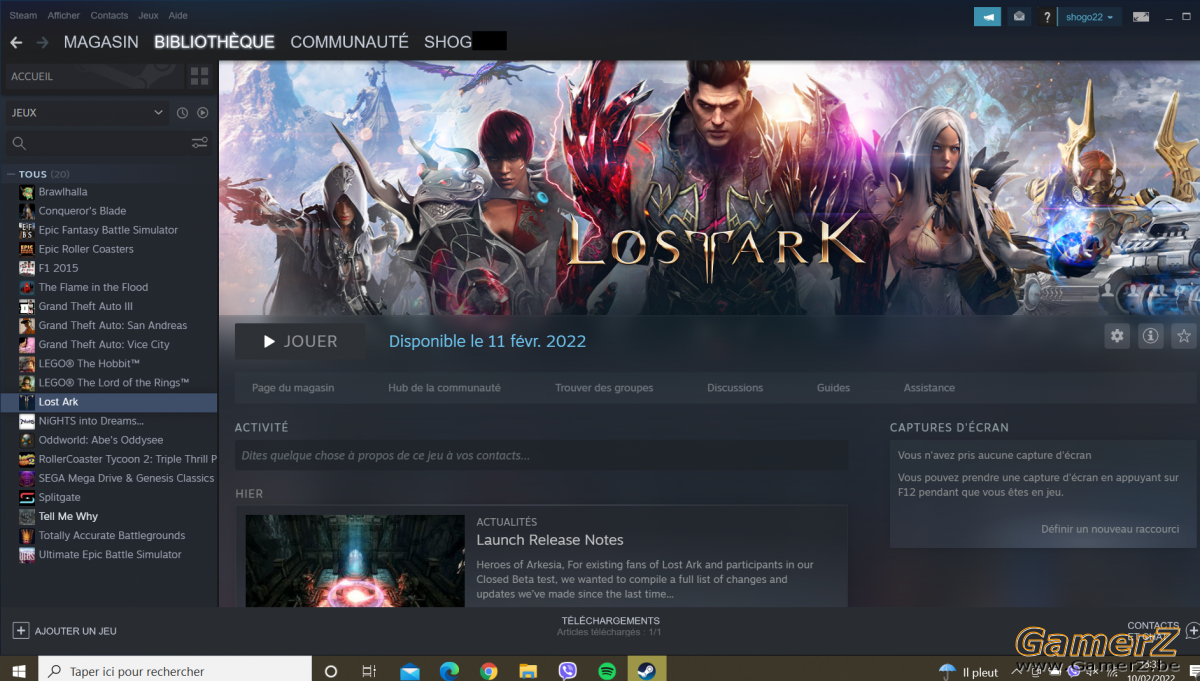
Task: Click the Brawlhalla game icon
Action: 27,192
